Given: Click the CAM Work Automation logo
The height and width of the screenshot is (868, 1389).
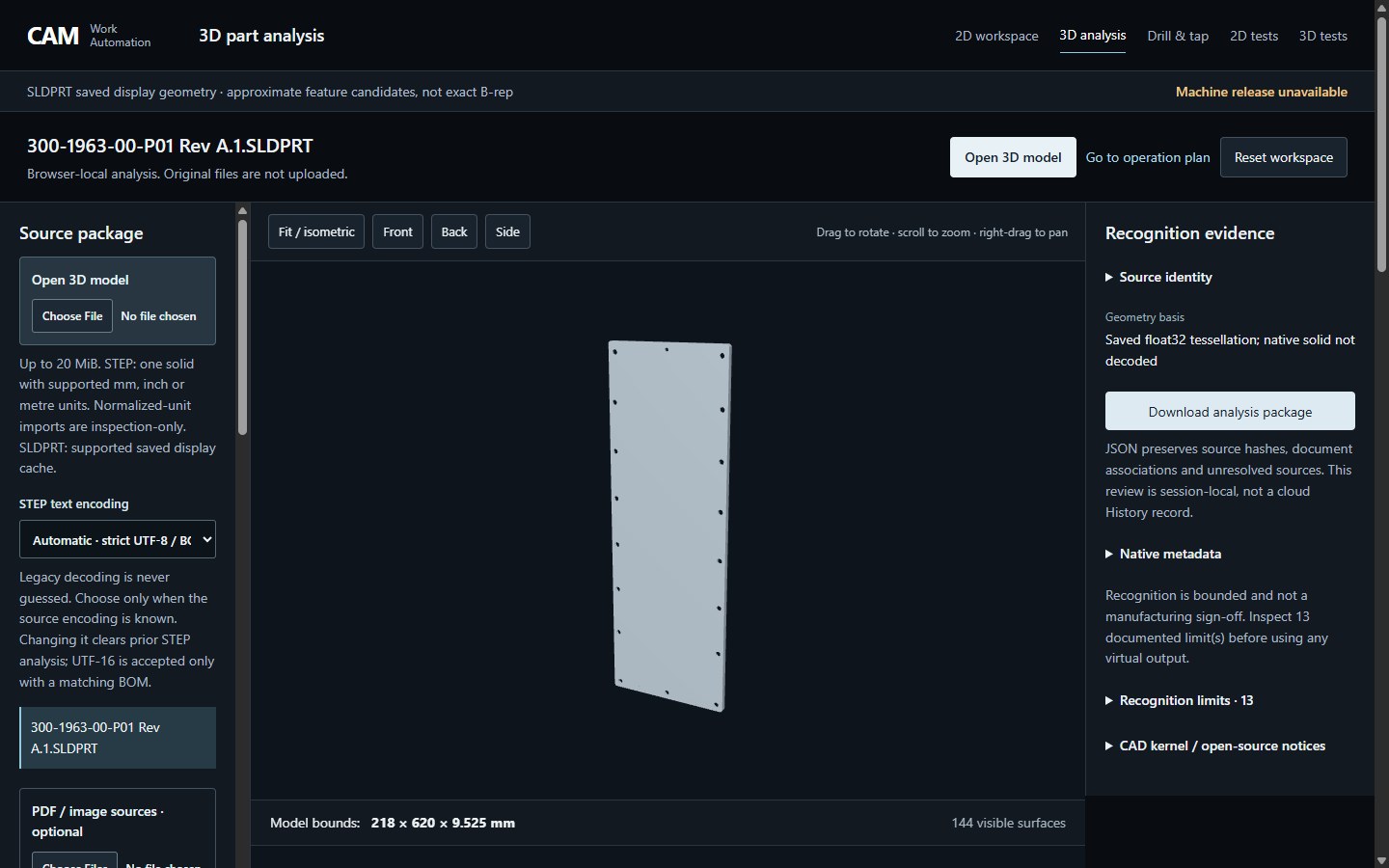Looking at the screenshot, I should 89,36.
